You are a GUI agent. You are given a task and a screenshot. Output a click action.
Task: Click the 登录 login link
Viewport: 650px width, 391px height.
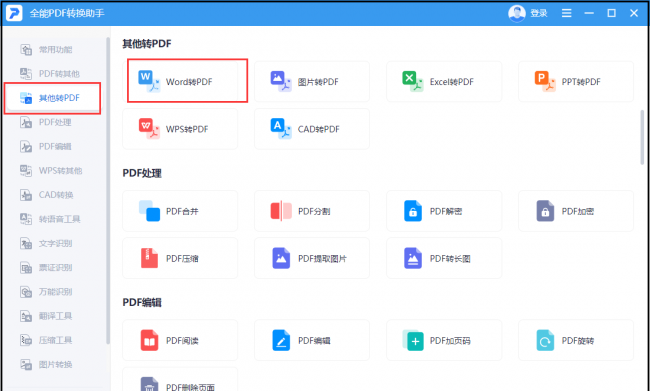tap(539, 13)
